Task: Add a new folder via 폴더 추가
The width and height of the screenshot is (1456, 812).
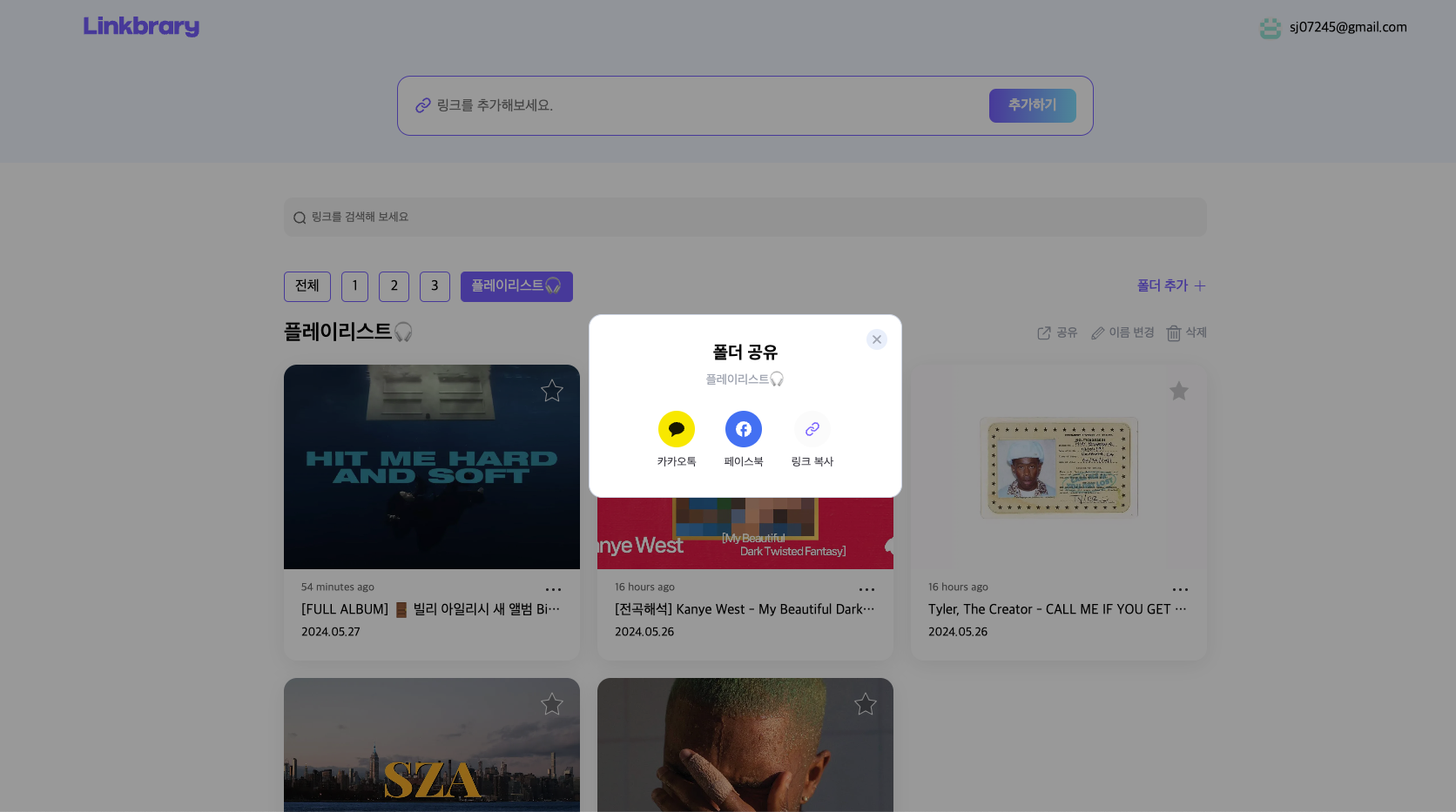Action: [1170, 285]
